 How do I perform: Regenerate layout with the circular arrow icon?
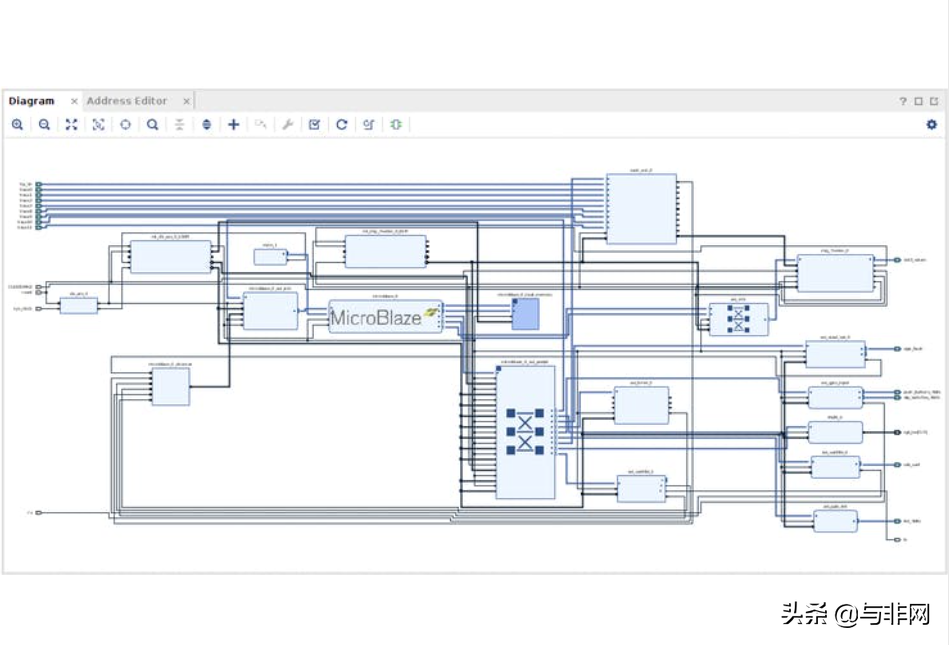click(x=342, y=125)
